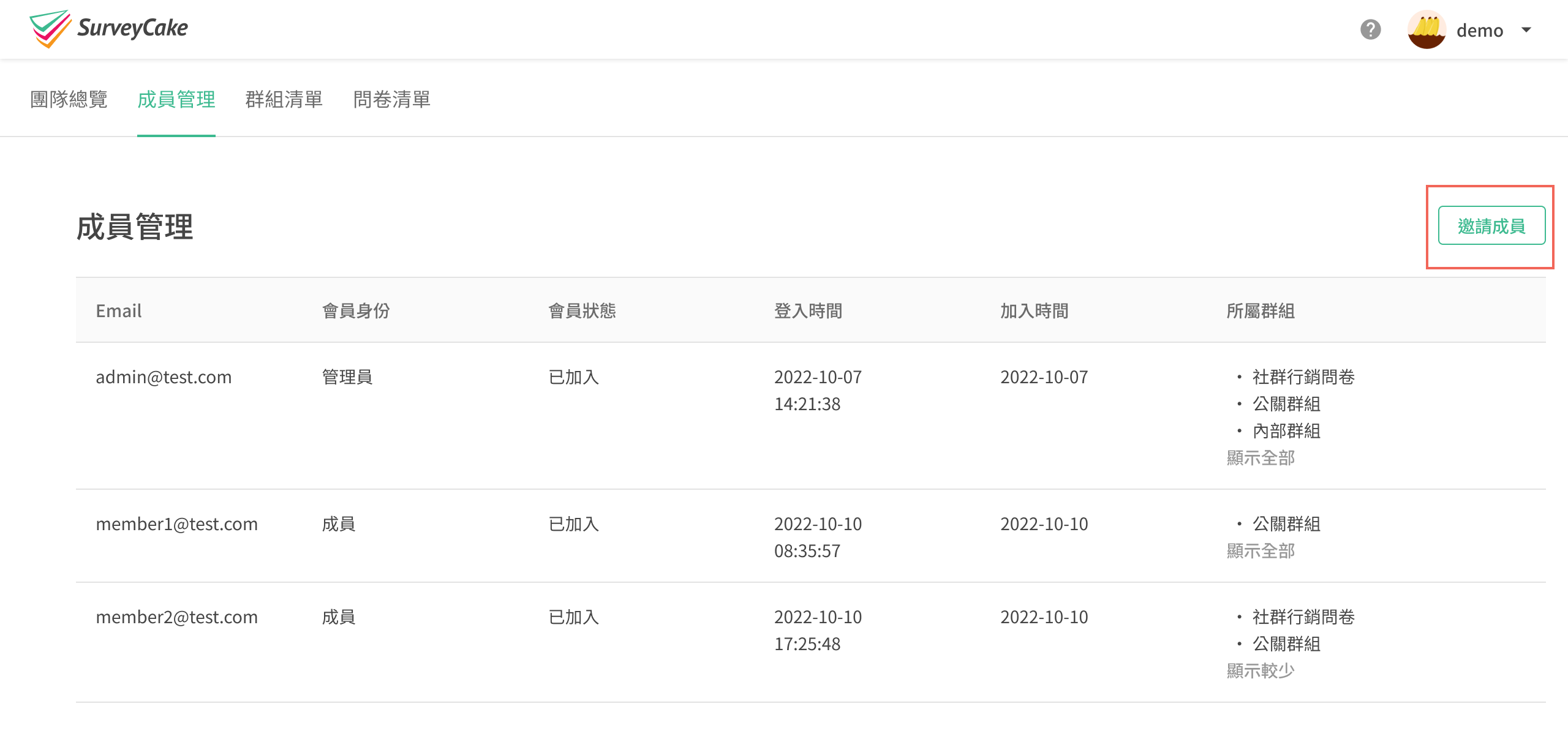This screenshot has width=1568, height=753.
Task: Switch to the 團隊總覽 tab
Action: 69,99
